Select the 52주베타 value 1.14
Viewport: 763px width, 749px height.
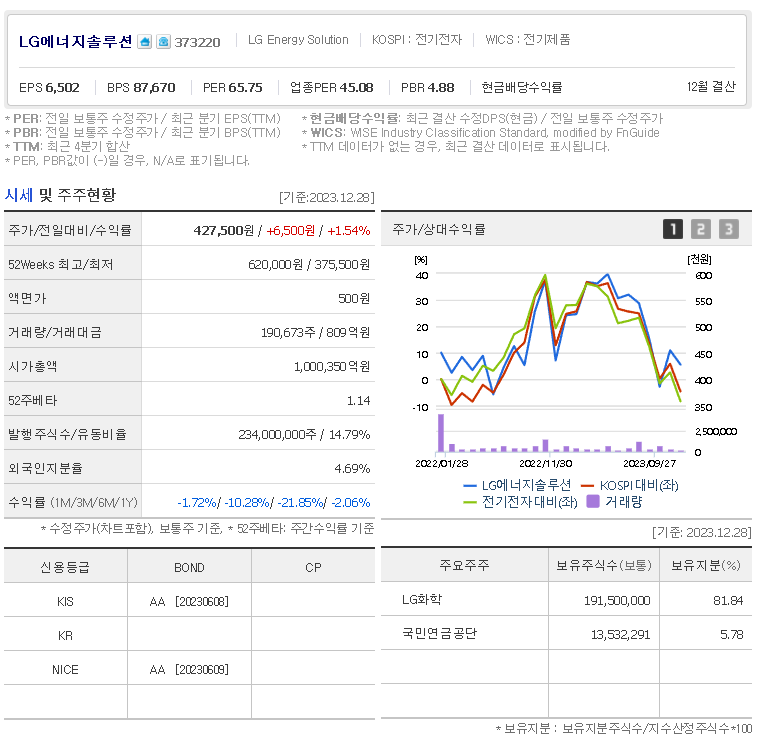[358, 401]
